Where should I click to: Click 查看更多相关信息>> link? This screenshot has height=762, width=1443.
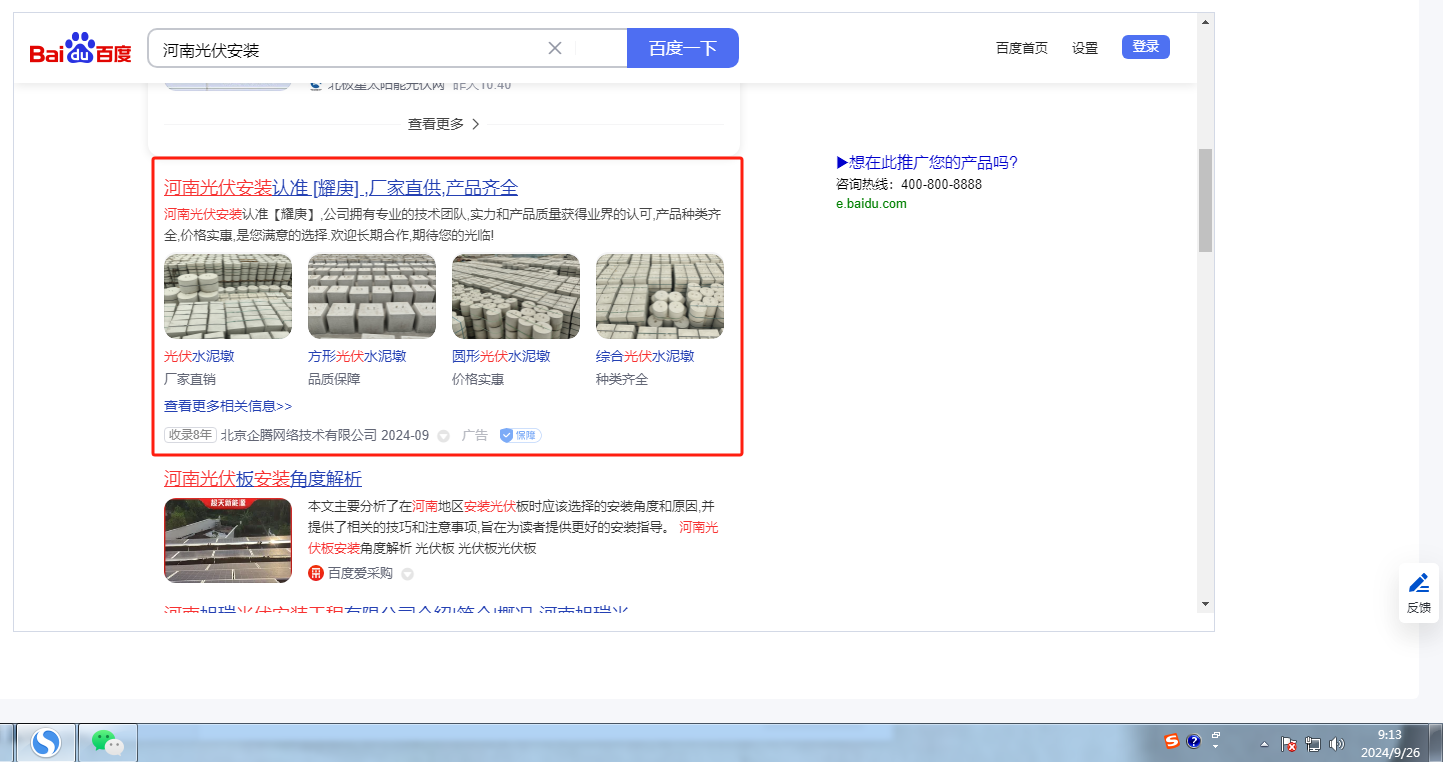click(228, 406)
